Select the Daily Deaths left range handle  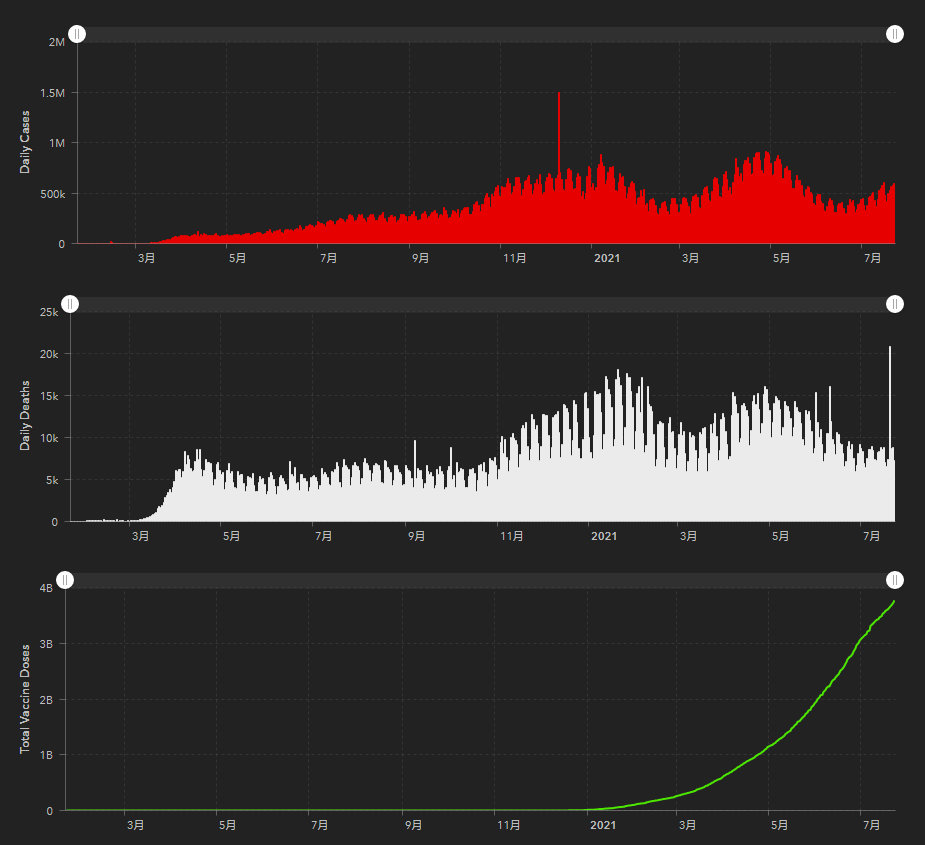pyautogui.click(x=70, y=304)
